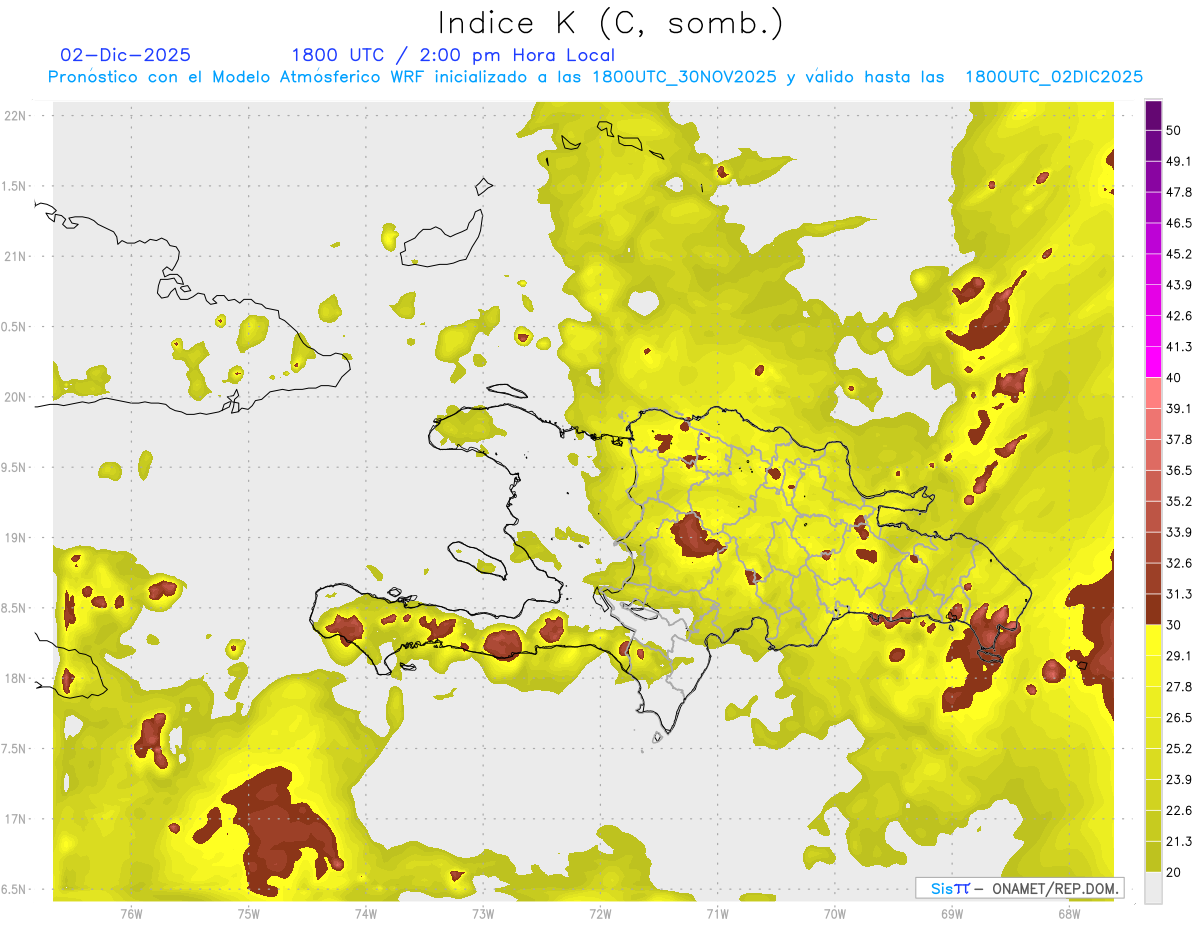Click the latitude label '21N'

tap(15, 256)
